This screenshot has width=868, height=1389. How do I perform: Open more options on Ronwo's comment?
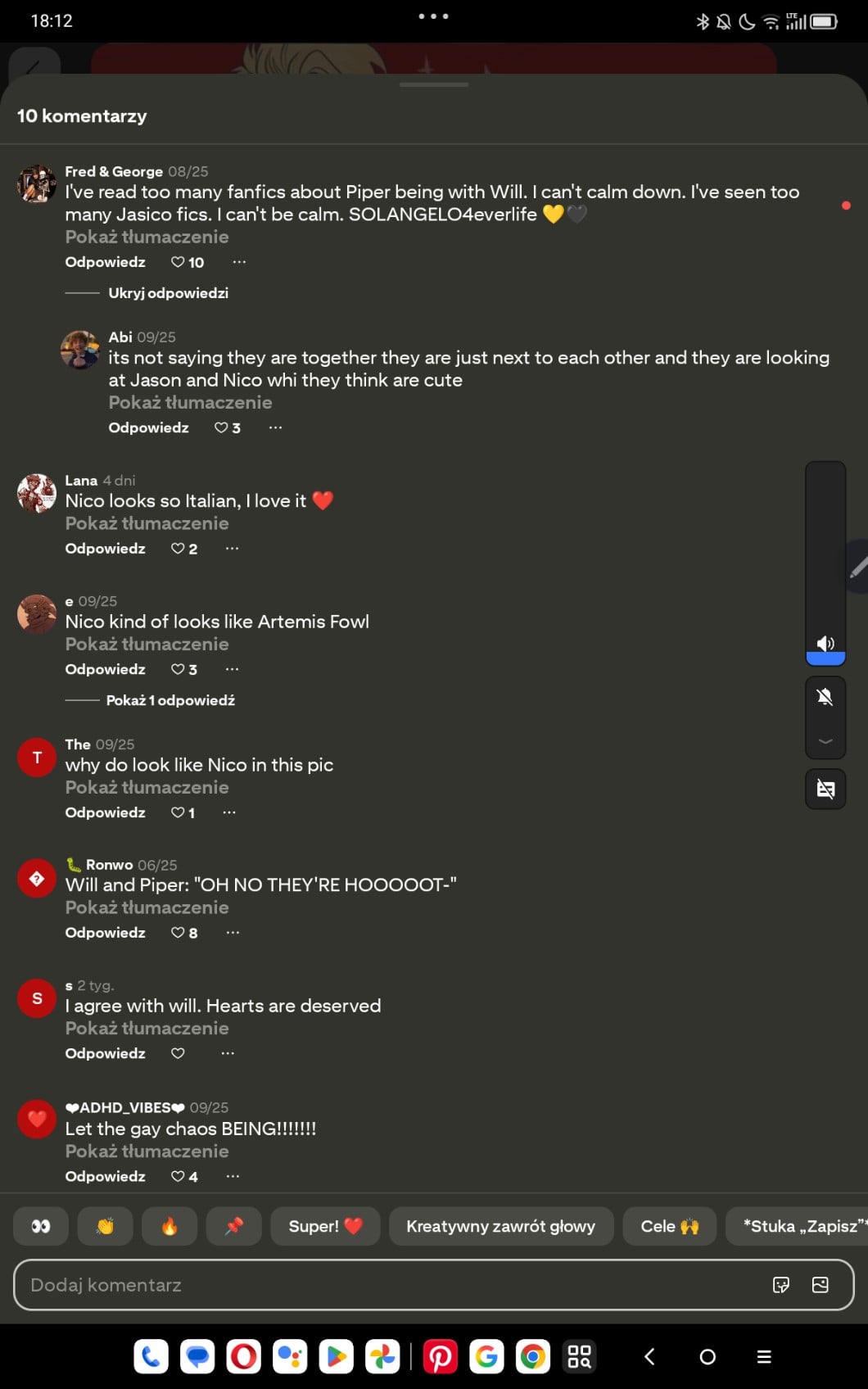click(x=233, y=933)
